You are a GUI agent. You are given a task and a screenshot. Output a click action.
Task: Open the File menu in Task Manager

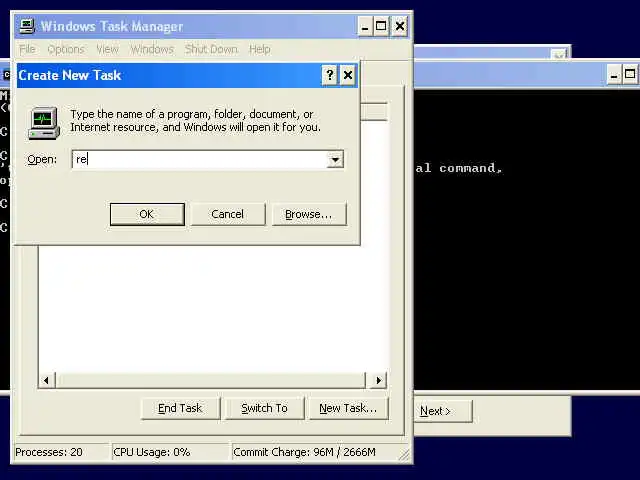pyautogui.click(x=27, y=49)
